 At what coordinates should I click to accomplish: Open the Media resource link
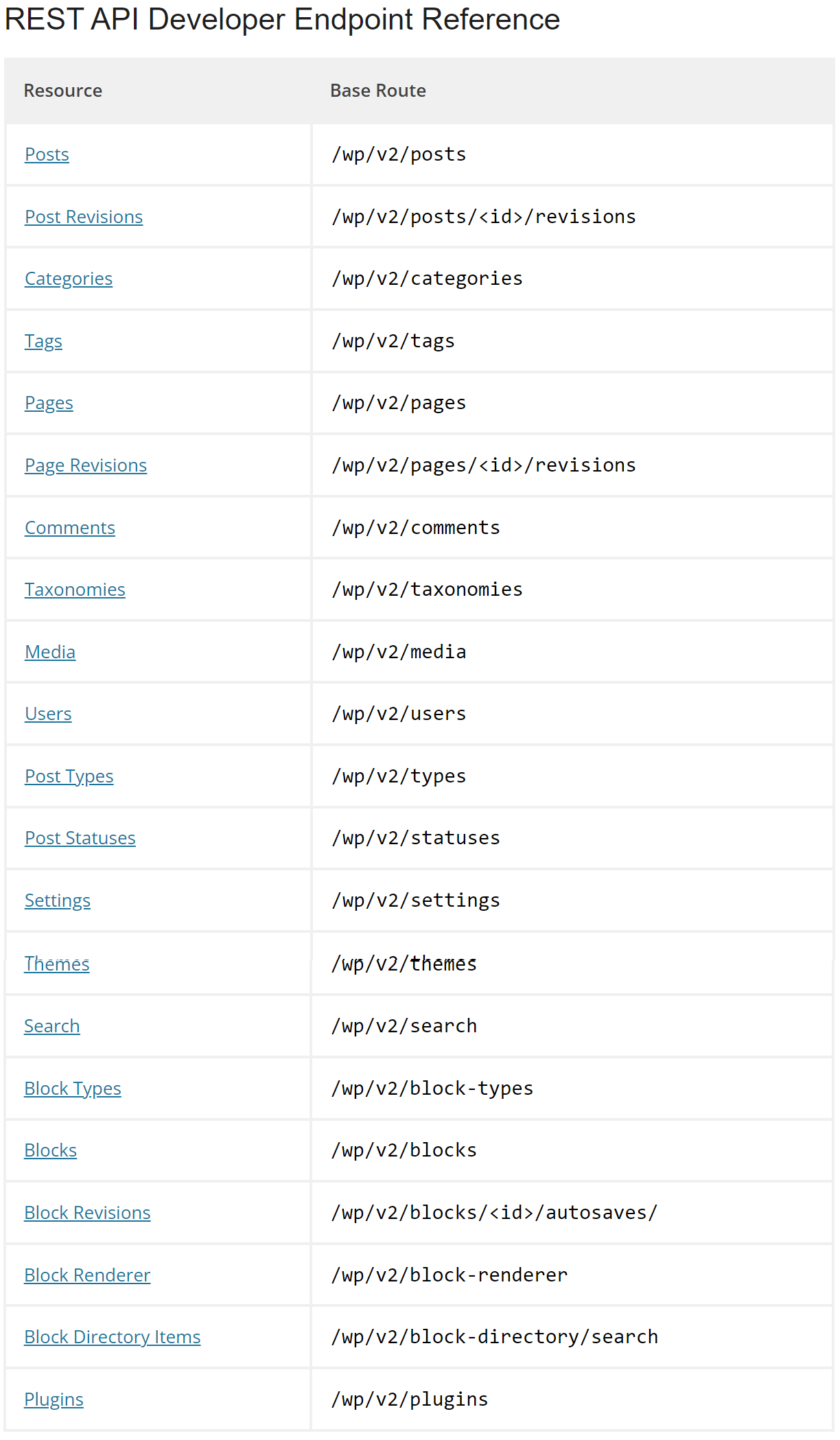pyautogui.click(x=50, y=652)
